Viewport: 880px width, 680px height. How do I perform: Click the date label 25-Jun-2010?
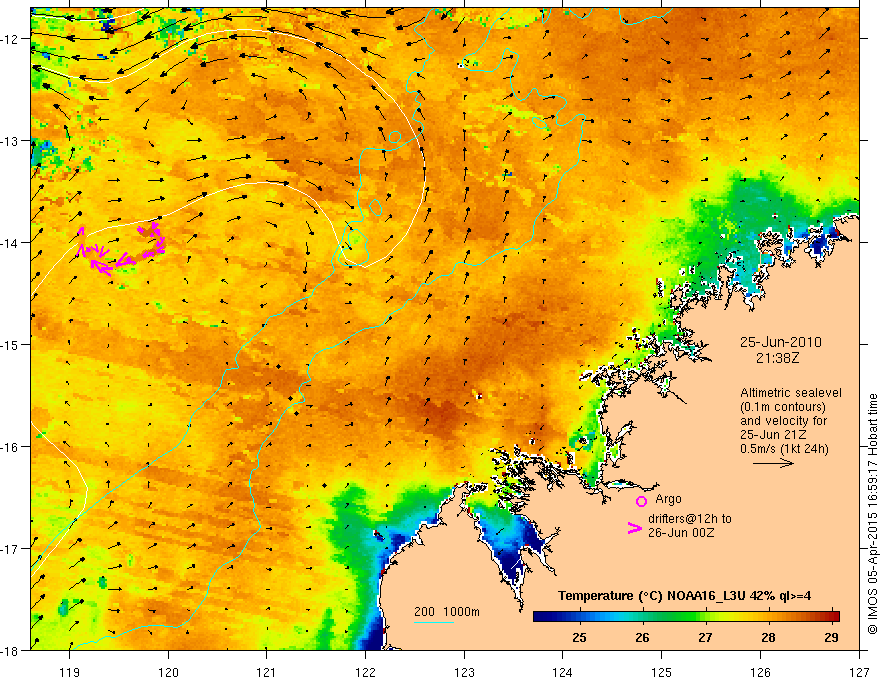(x=781, y=342)
